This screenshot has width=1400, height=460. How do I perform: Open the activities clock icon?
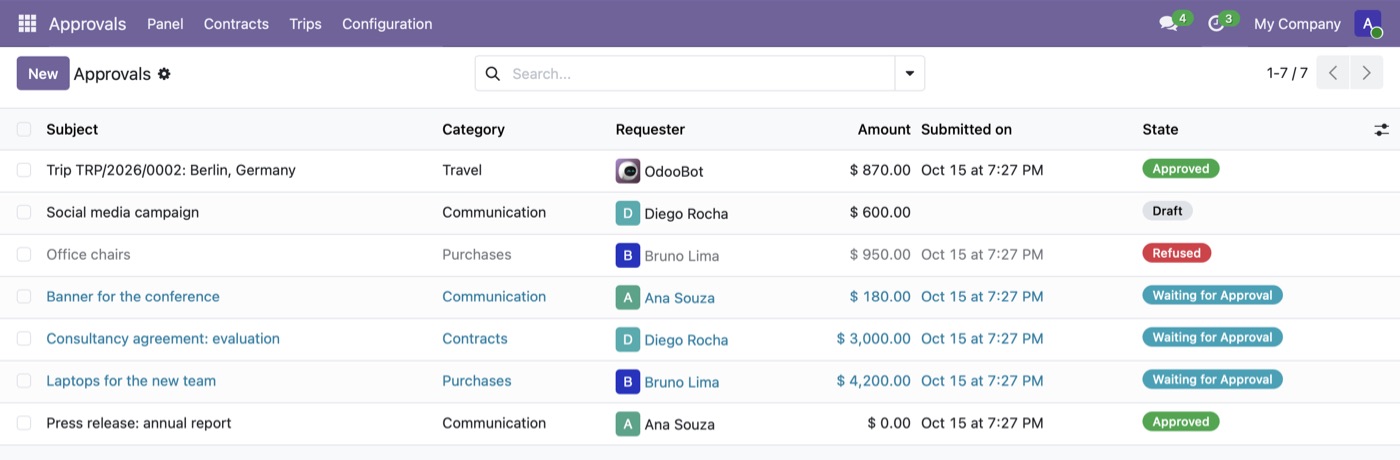pos(1216,24)
